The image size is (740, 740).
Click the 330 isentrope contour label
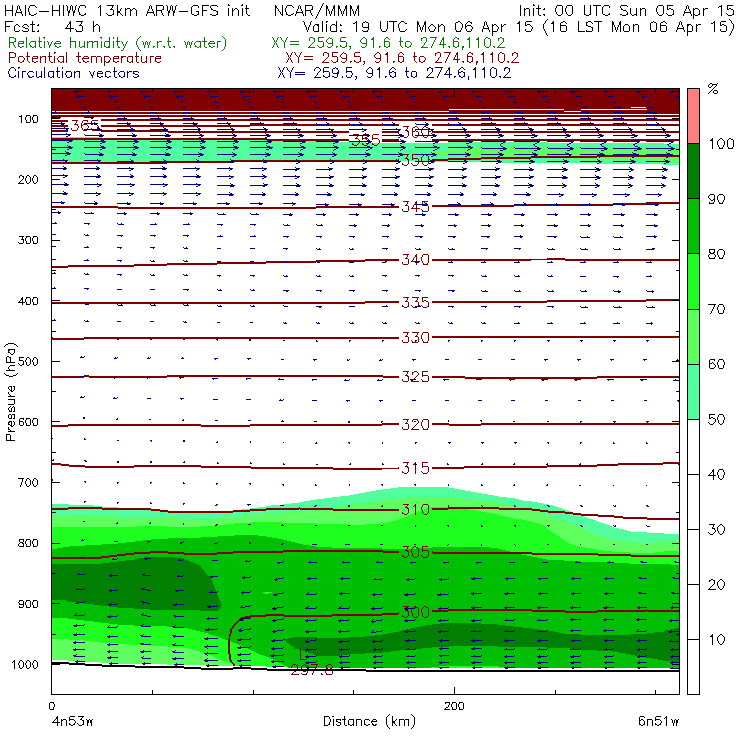click(x=415, y=338)
